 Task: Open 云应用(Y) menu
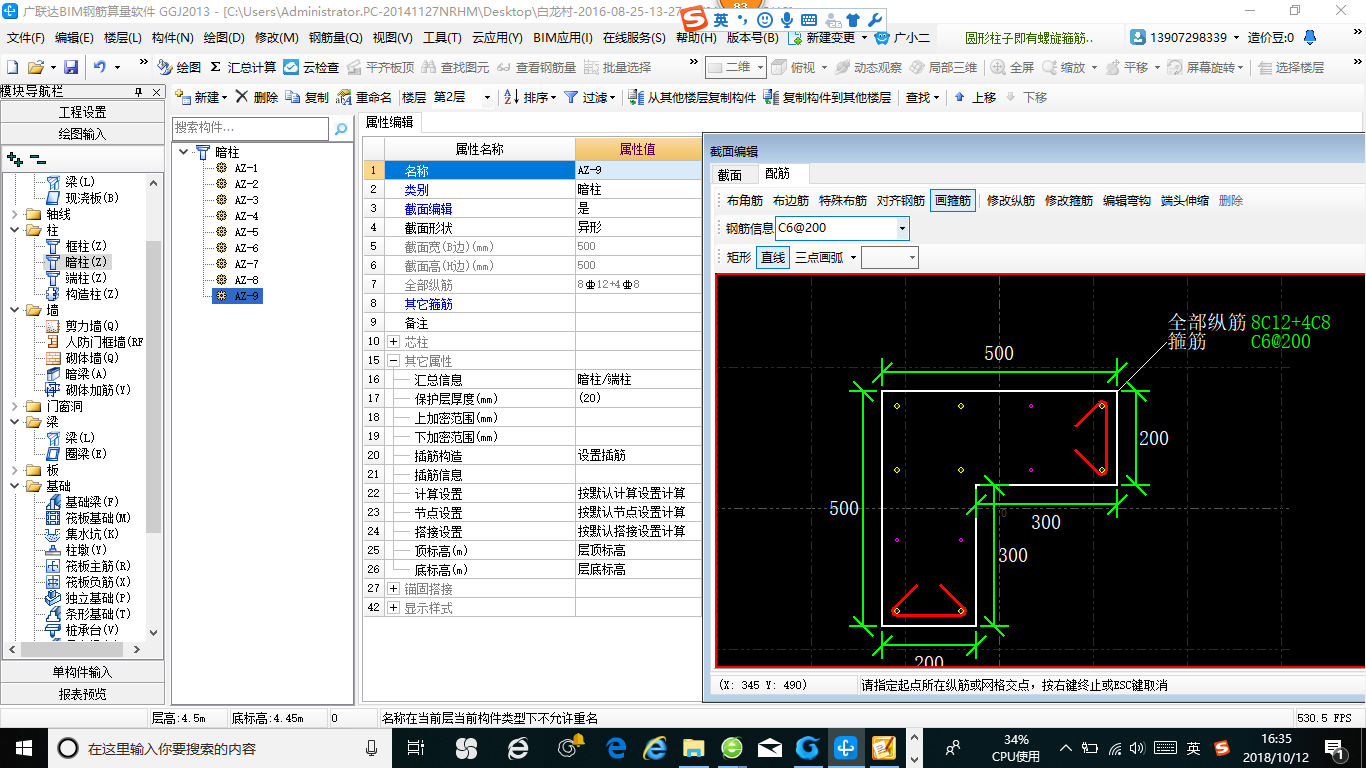pyautogui.click(x=497, y=38)
